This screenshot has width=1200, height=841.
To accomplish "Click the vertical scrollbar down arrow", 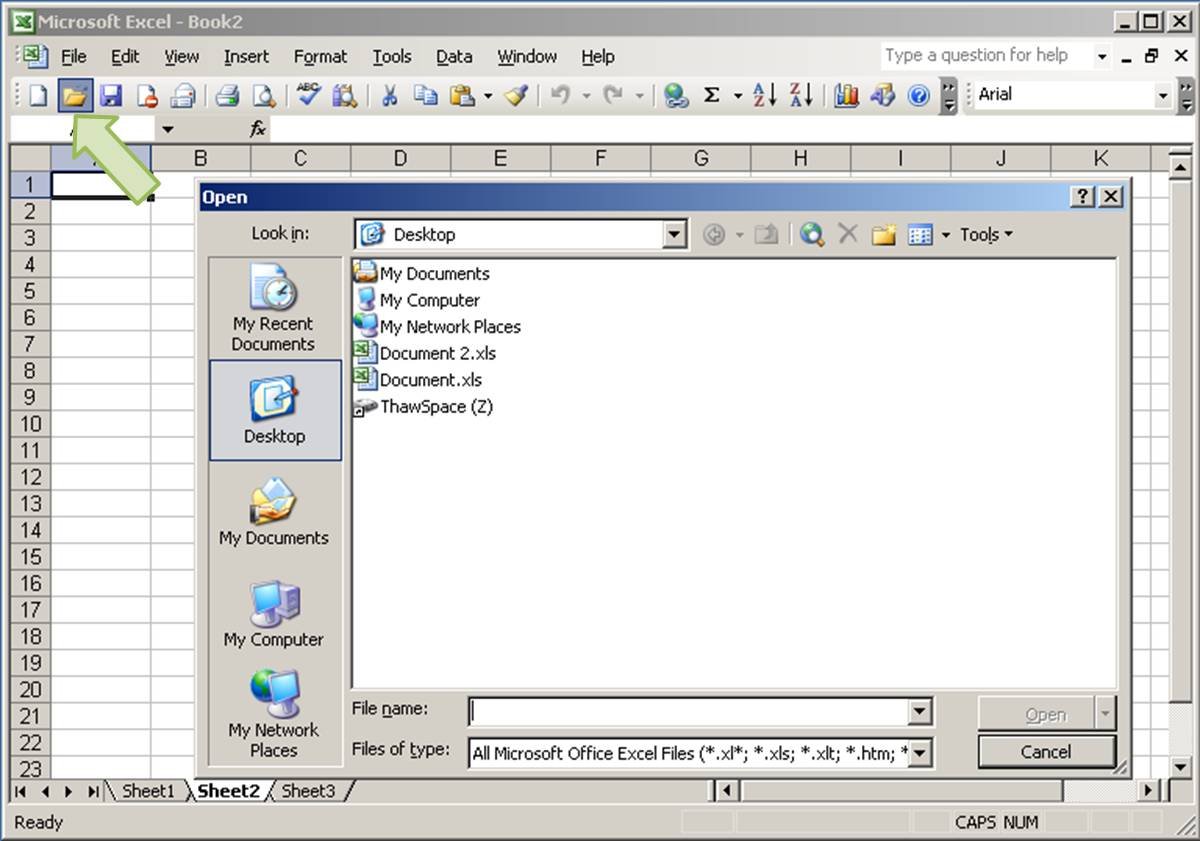I will click(1180, 767).
